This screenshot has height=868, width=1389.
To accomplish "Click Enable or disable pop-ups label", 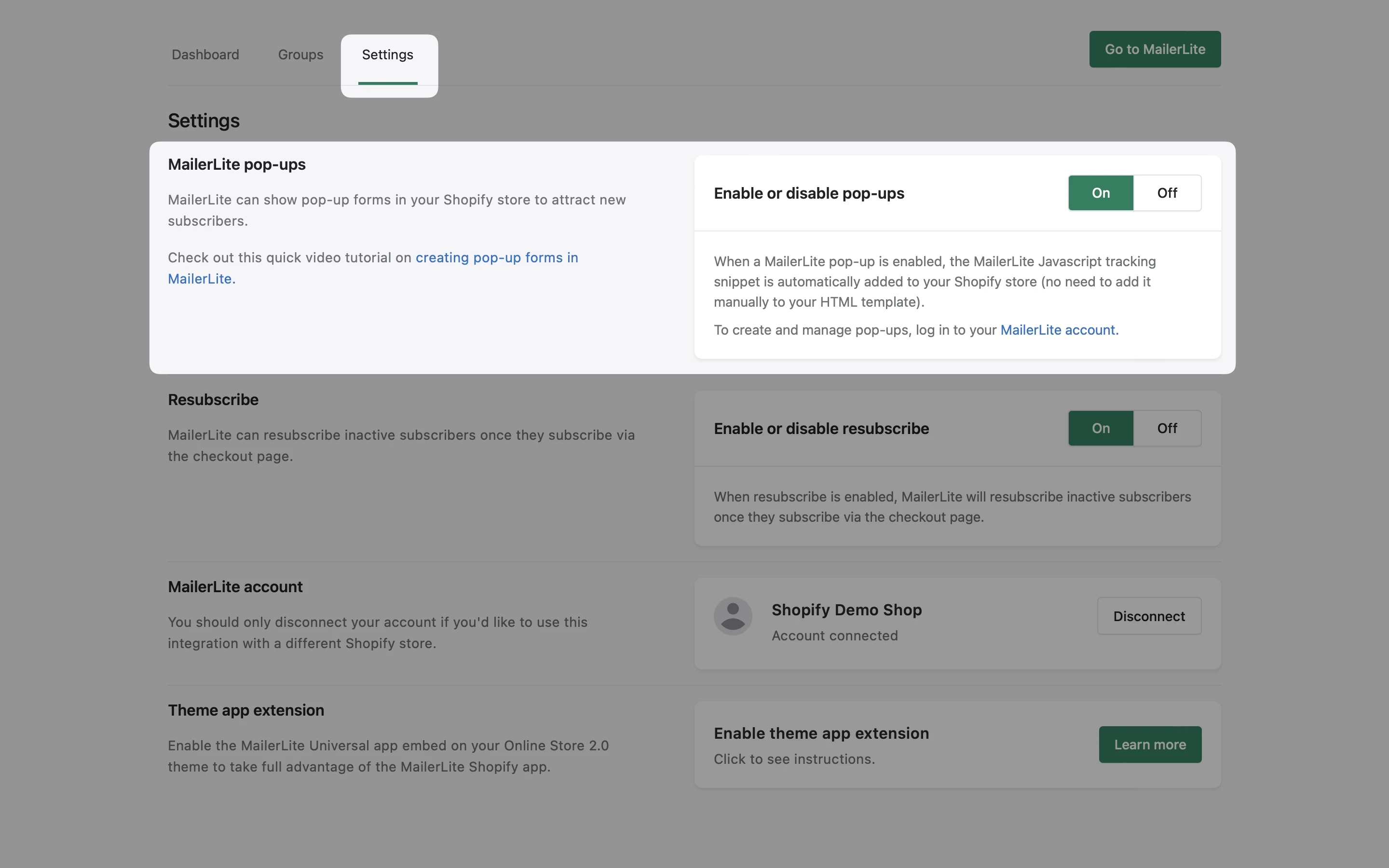I will click(x=809, y=193).
